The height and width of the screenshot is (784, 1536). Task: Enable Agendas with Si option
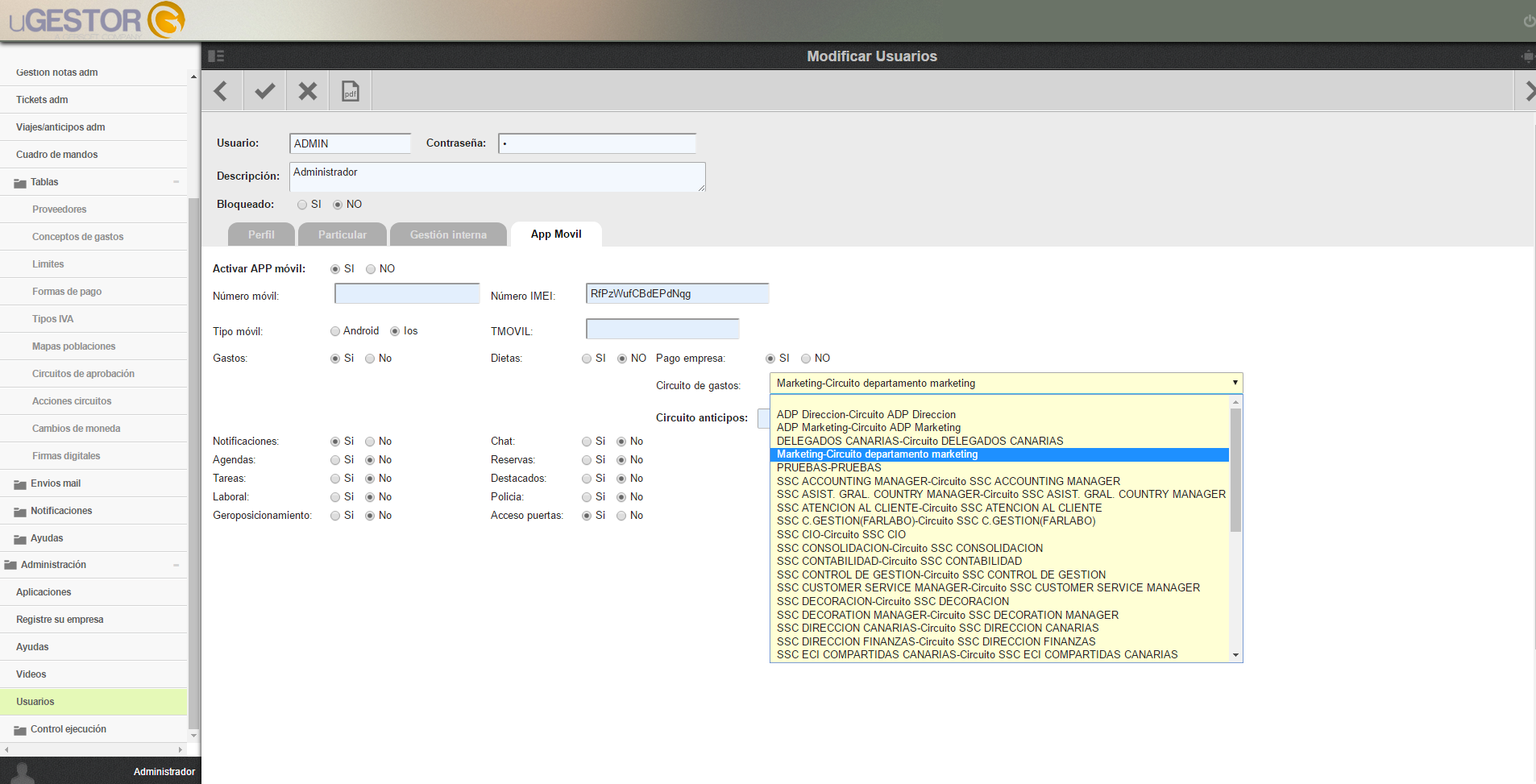[x=335, y=460]
